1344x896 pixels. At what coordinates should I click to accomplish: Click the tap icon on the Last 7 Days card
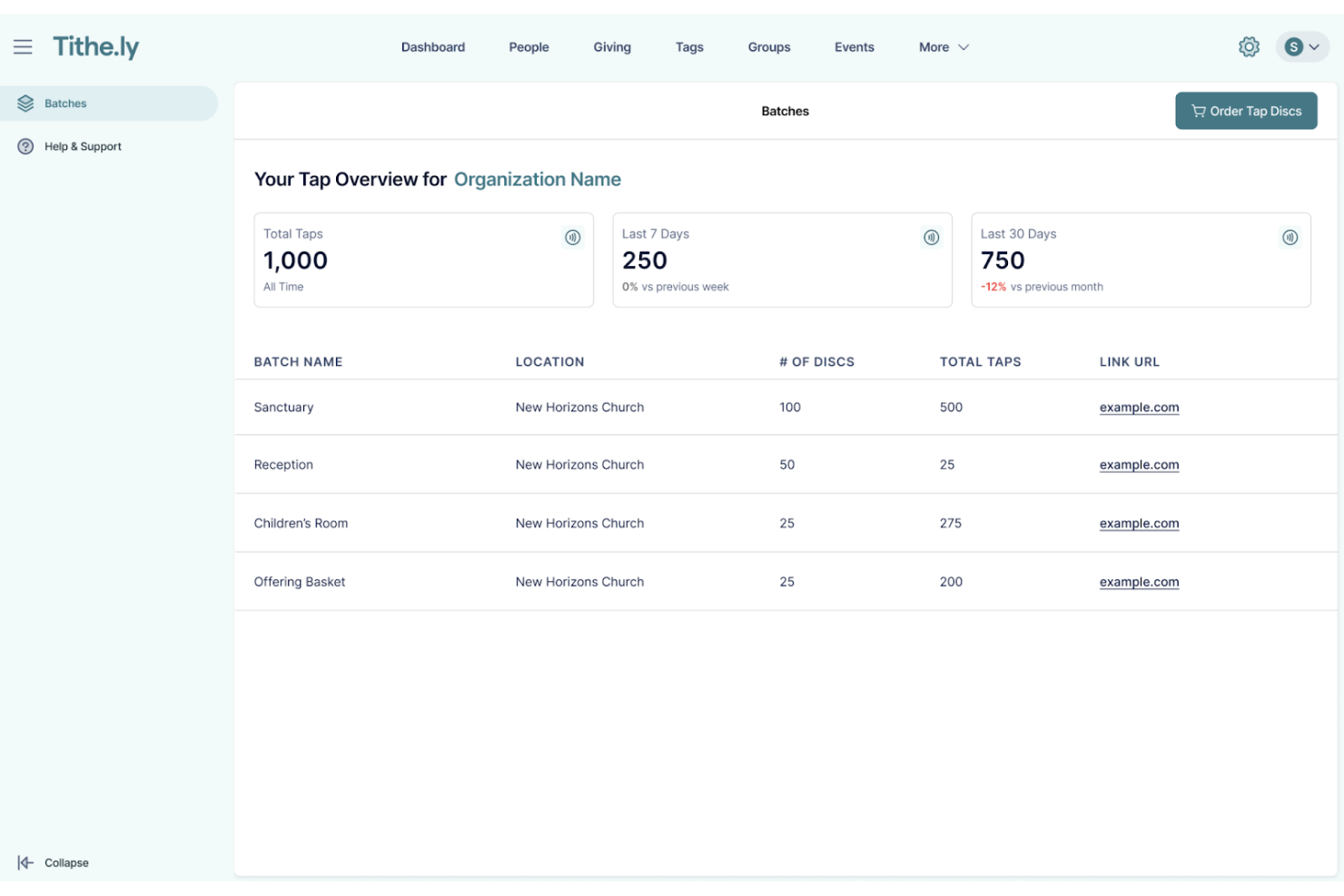click(x=930, y=237)
